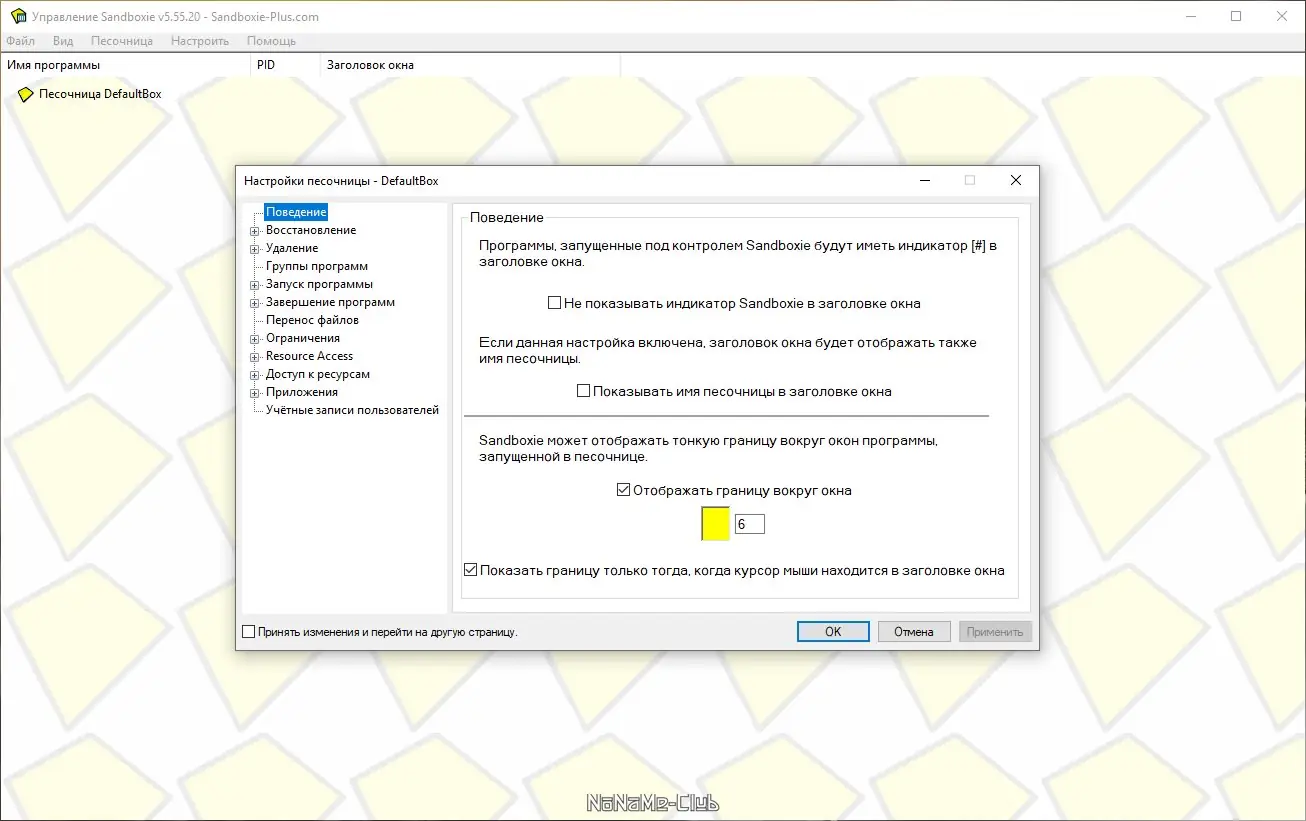Expand the Восстановление tree node
This screenshot has width=1306, height=821.
(256, 230)
